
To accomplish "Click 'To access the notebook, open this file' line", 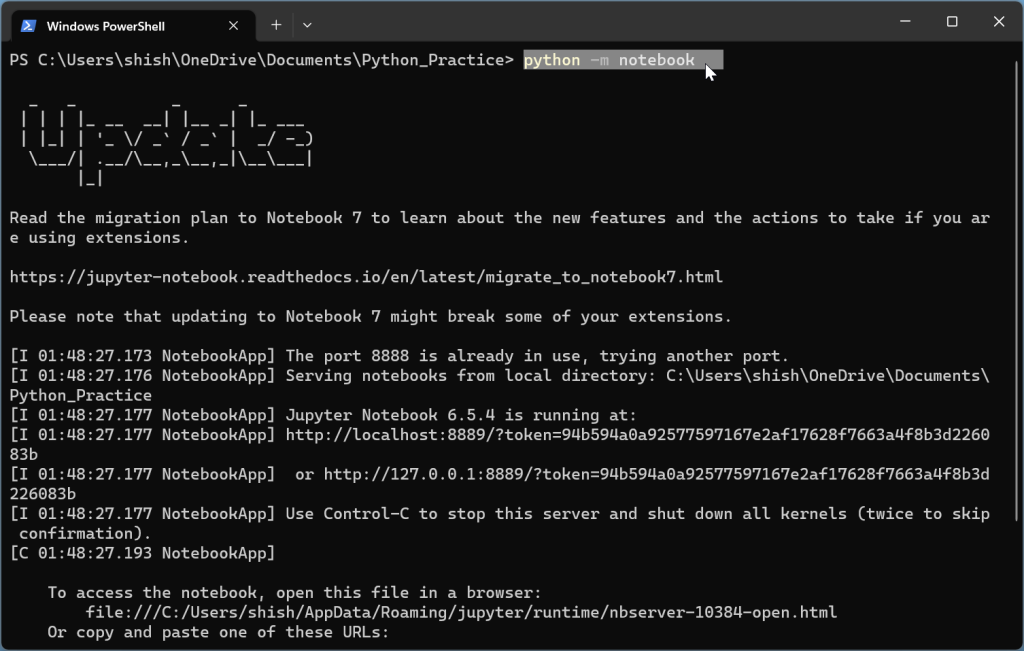I will coord(294,593).
